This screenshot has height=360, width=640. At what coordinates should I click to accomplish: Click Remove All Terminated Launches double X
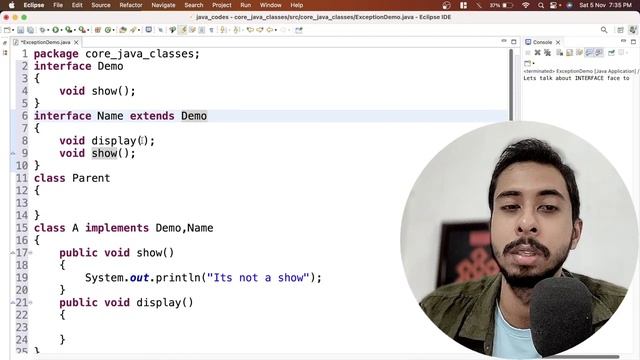pyautogui.click(x=547, y=52)
